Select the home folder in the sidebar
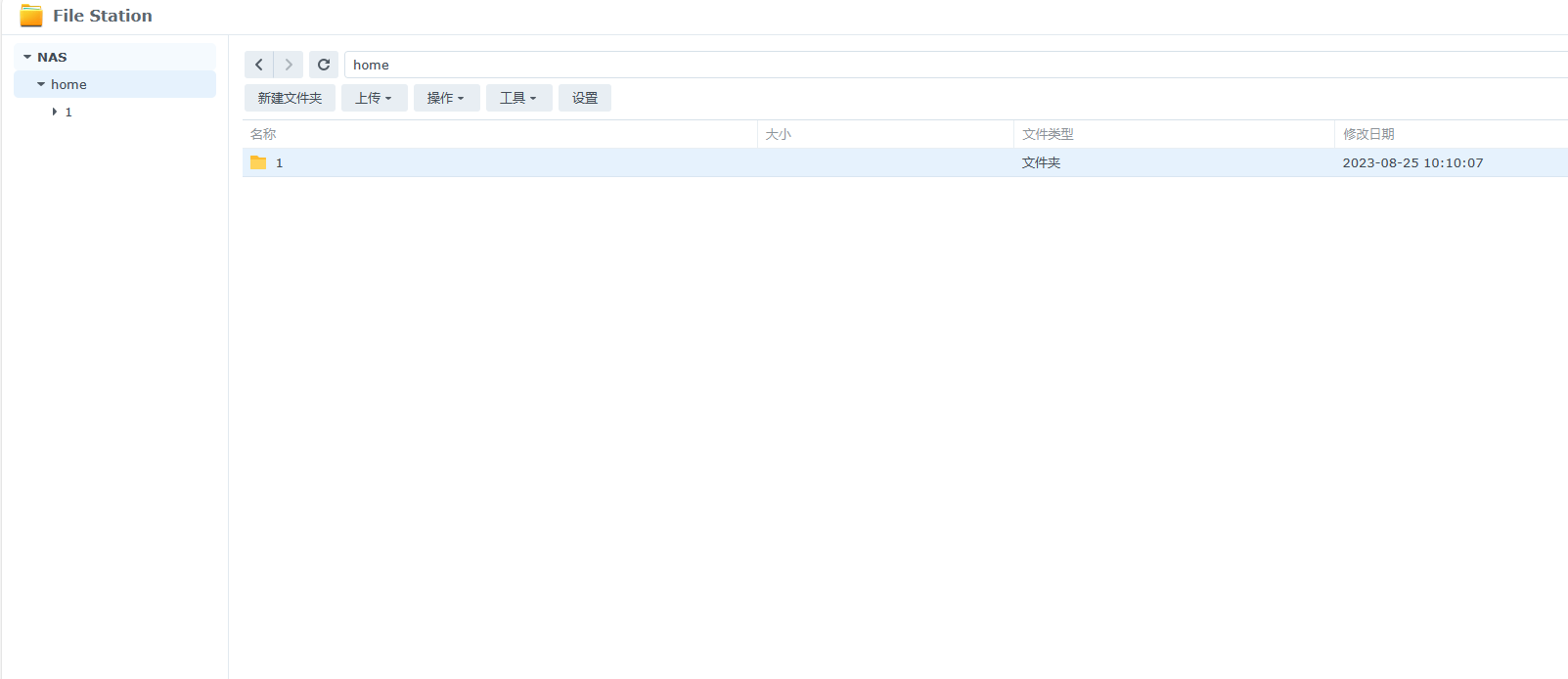 pos(68,85)
